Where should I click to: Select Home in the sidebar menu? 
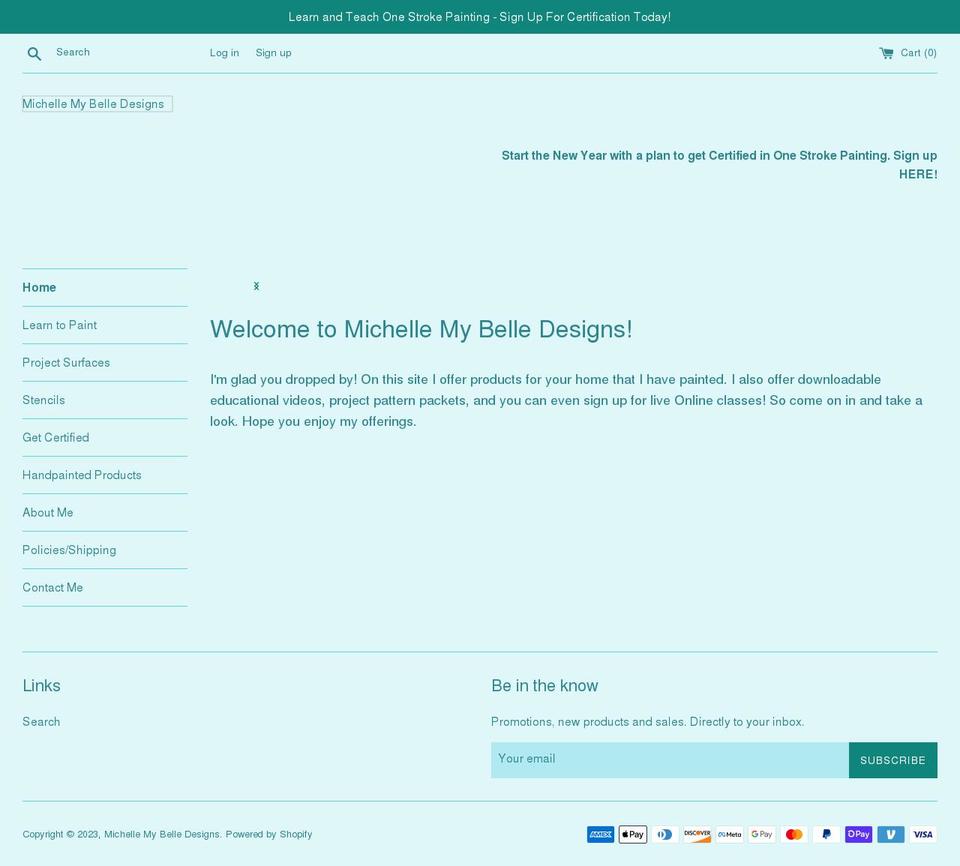tap(105, 287)
